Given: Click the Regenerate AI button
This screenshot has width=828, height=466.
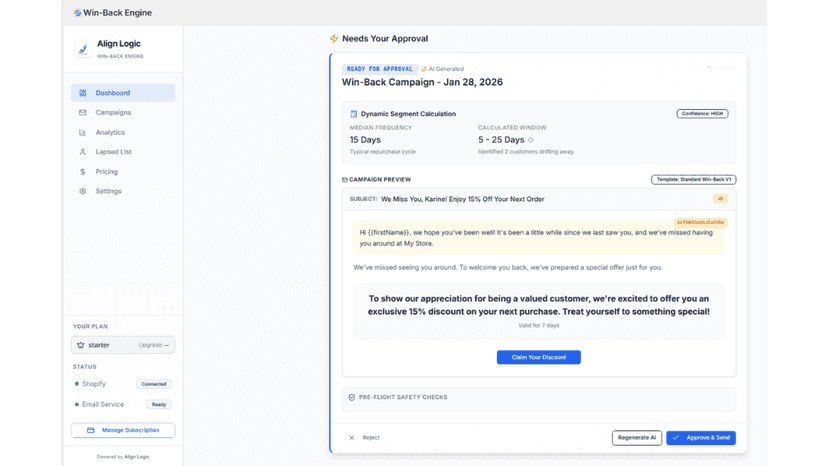Looking at the screenshot, I should point(637,437).
